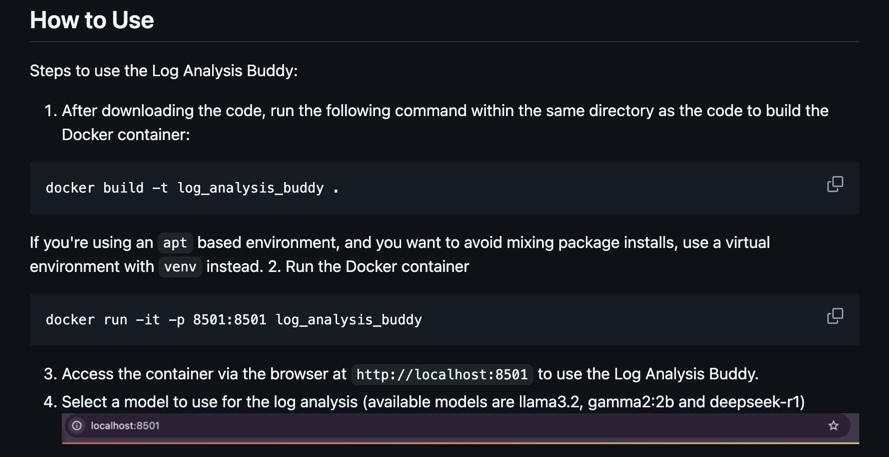Viewport: 889px width, 457px height.
Task: Click step 3 Access the container text
Action: (410, 374)
